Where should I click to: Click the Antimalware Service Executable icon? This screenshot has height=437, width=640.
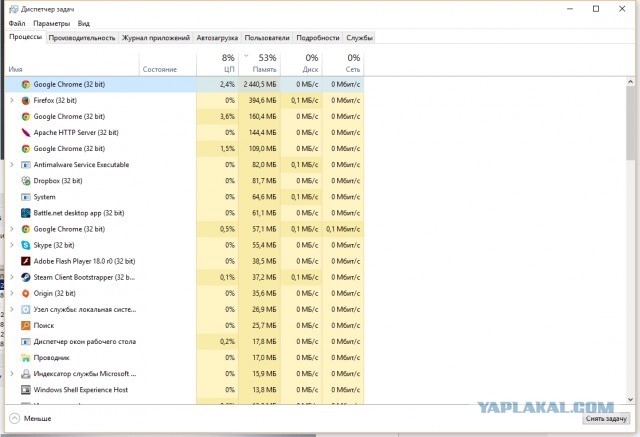point(26,165)
